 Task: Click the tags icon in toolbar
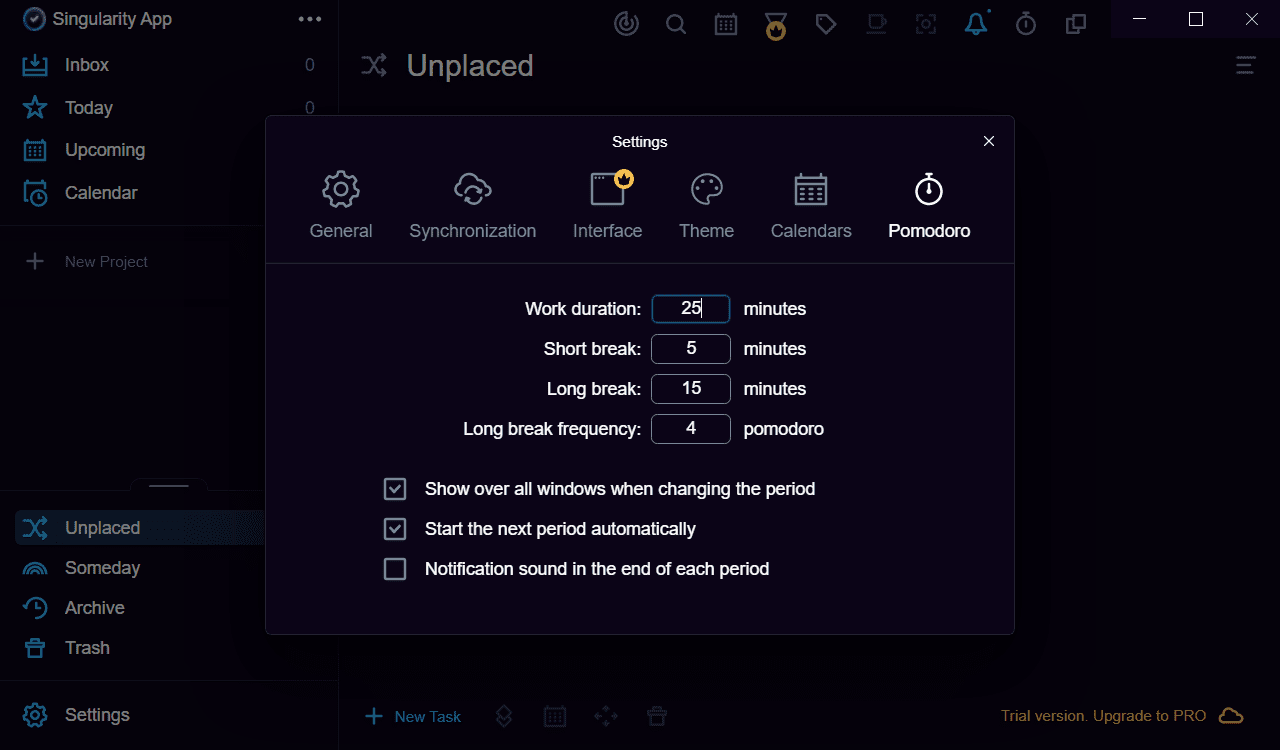pos(826,24)
